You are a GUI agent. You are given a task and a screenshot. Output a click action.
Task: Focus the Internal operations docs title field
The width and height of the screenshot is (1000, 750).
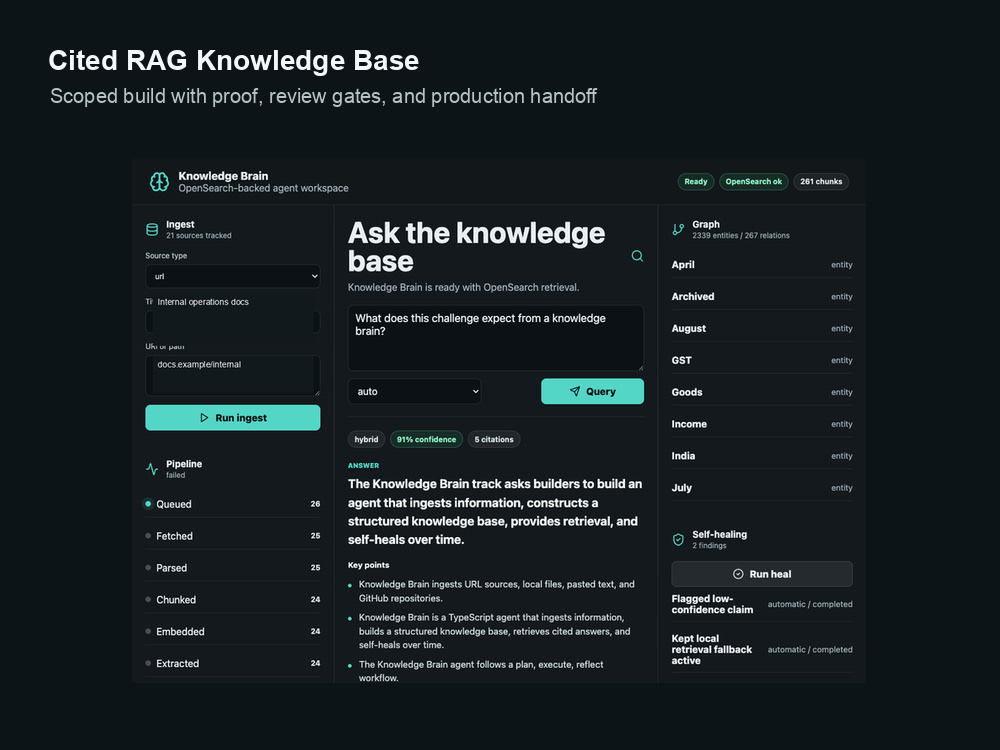(x=233, y=321)
